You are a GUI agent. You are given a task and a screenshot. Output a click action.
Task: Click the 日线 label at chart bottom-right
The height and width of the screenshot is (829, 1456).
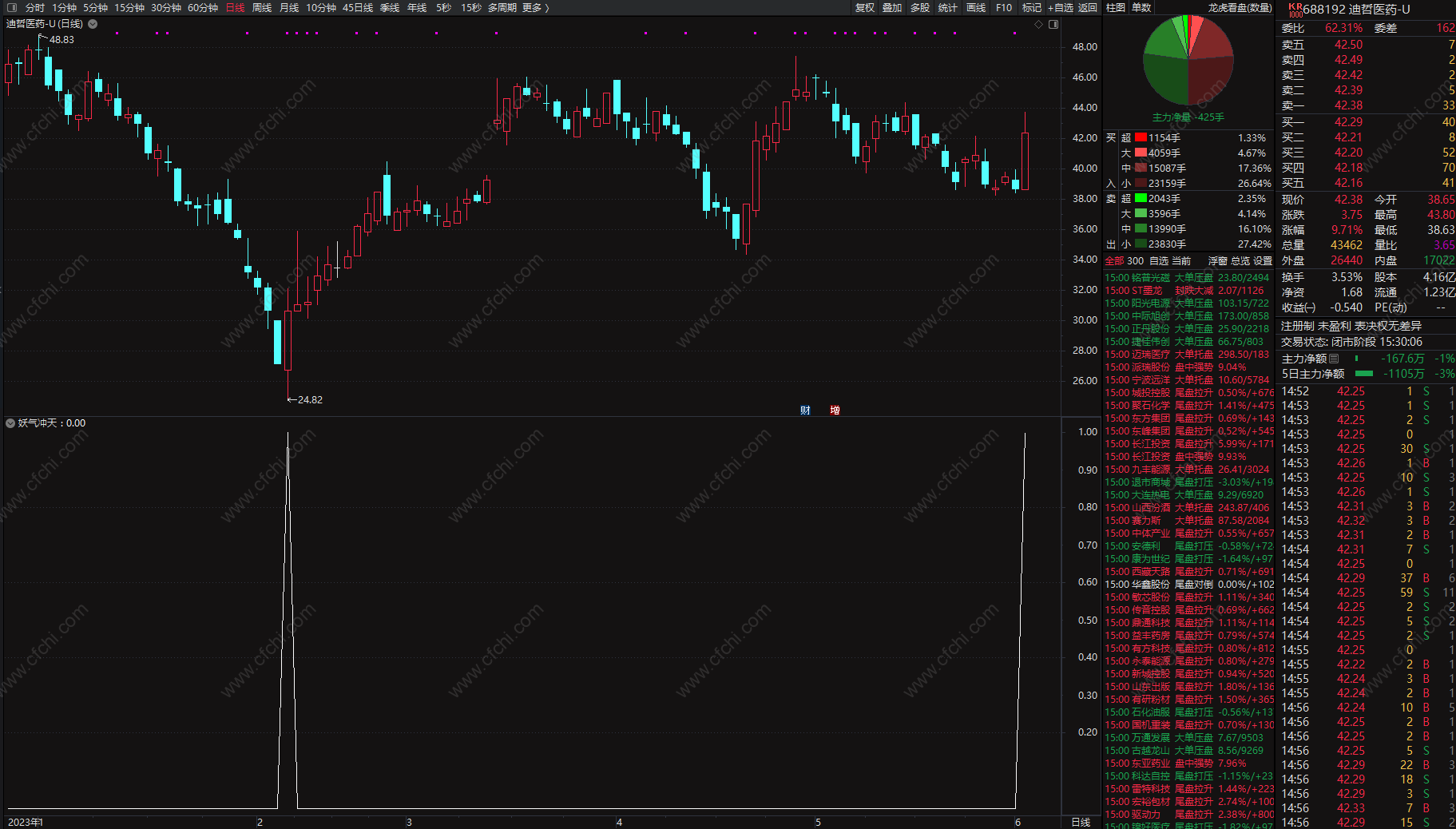[x=1081, y=822]
